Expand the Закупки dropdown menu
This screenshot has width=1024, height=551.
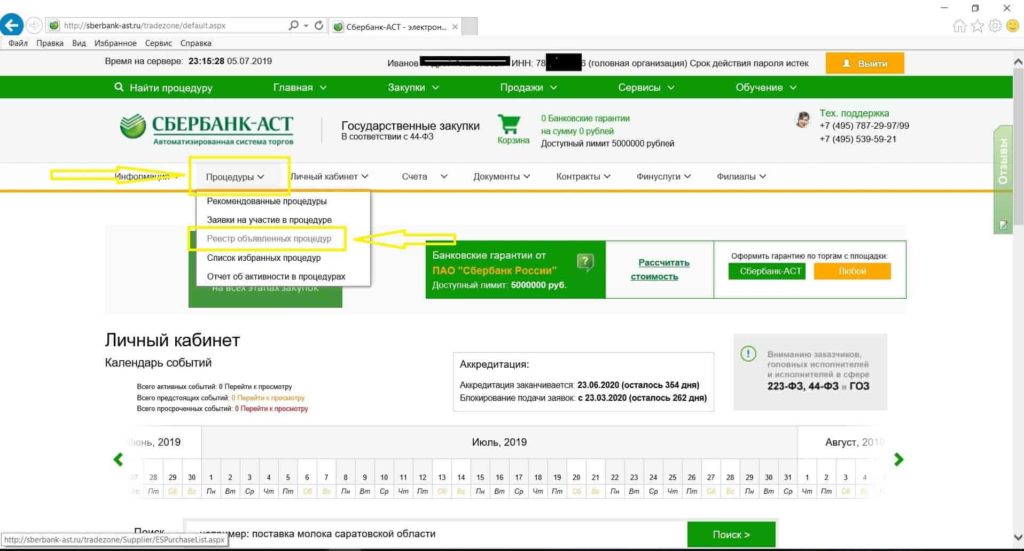pos(413,87)
